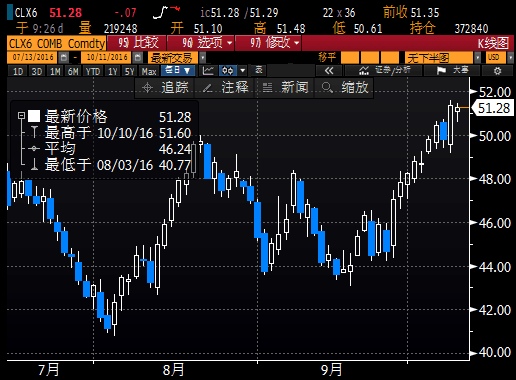Click the K线图 title label
Viewport: 516px width, 380px height.
tap(493, 43)
